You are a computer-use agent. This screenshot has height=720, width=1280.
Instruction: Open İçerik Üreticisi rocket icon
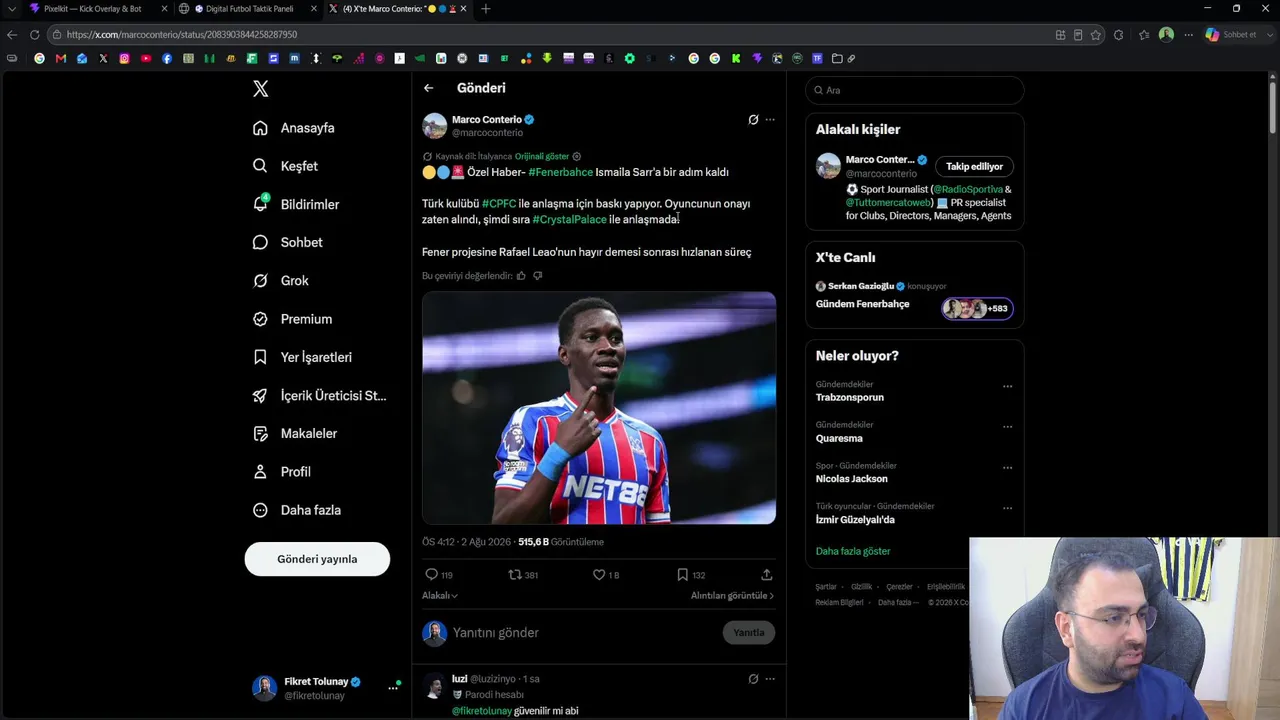coord(260,395)
